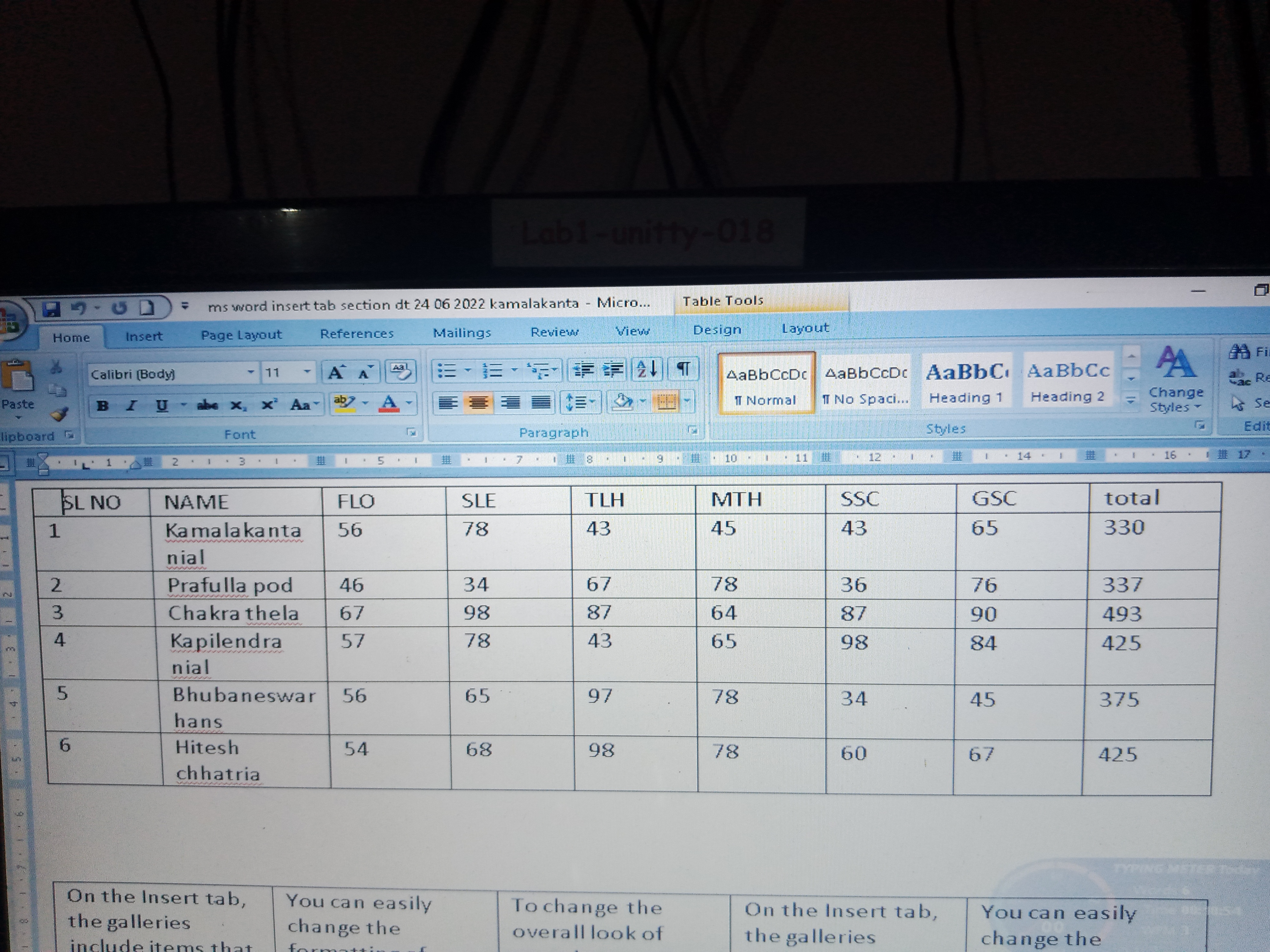Apply the Heading 1 style

pyautogui.click(x=966, y=382)
